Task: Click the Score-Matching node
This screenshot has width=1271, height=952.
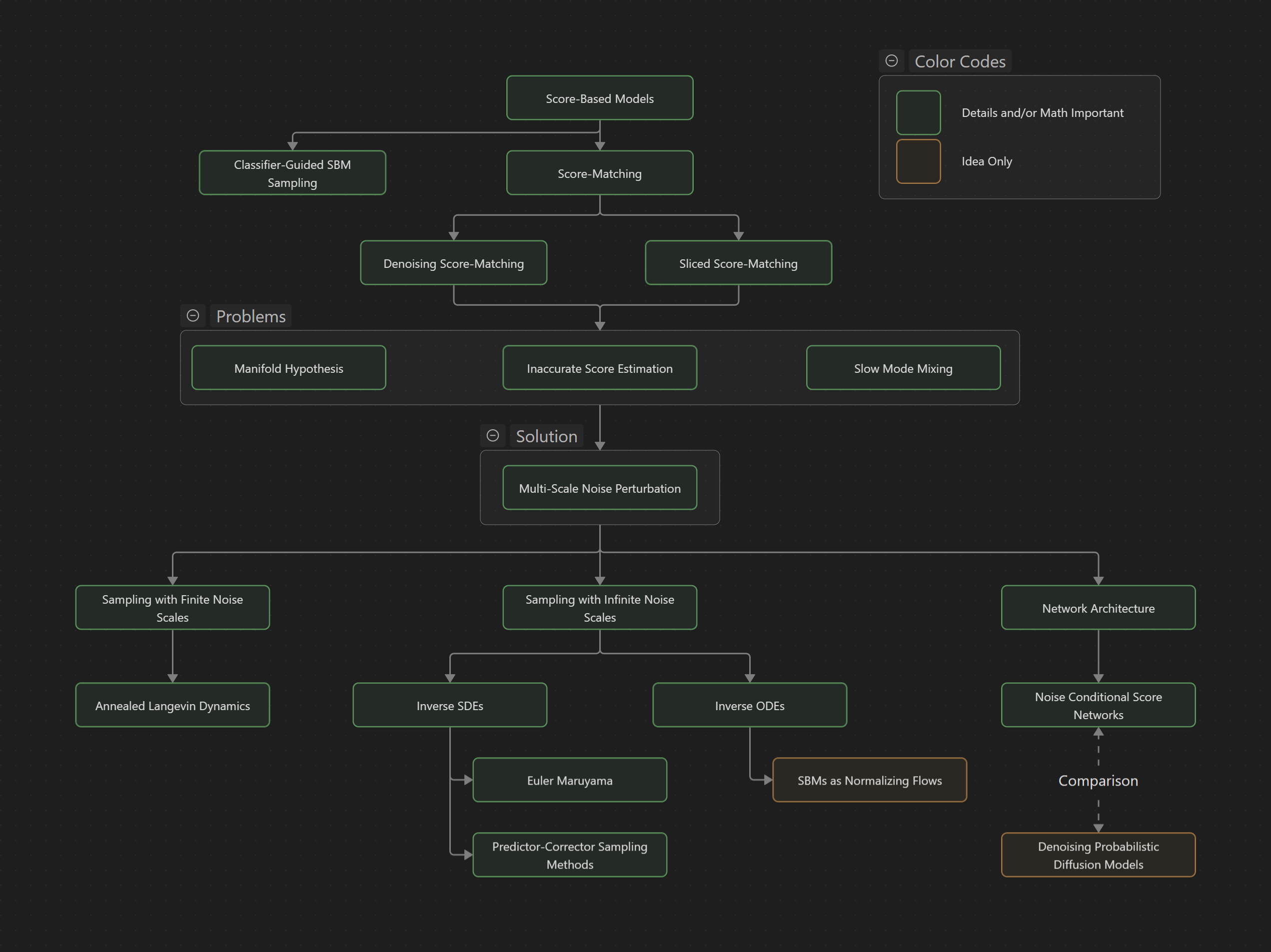Action: click(599, 173)
